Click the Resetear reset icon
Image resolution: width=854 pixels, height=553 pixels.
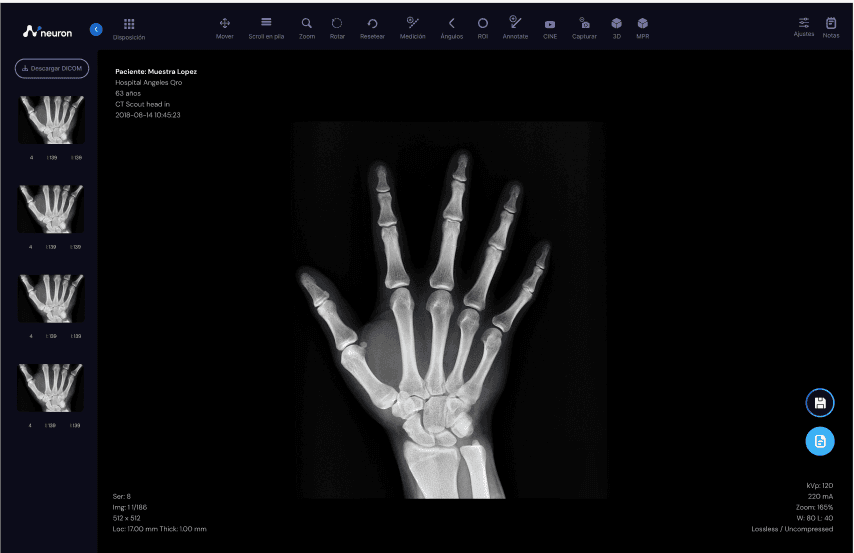(372, 23)
